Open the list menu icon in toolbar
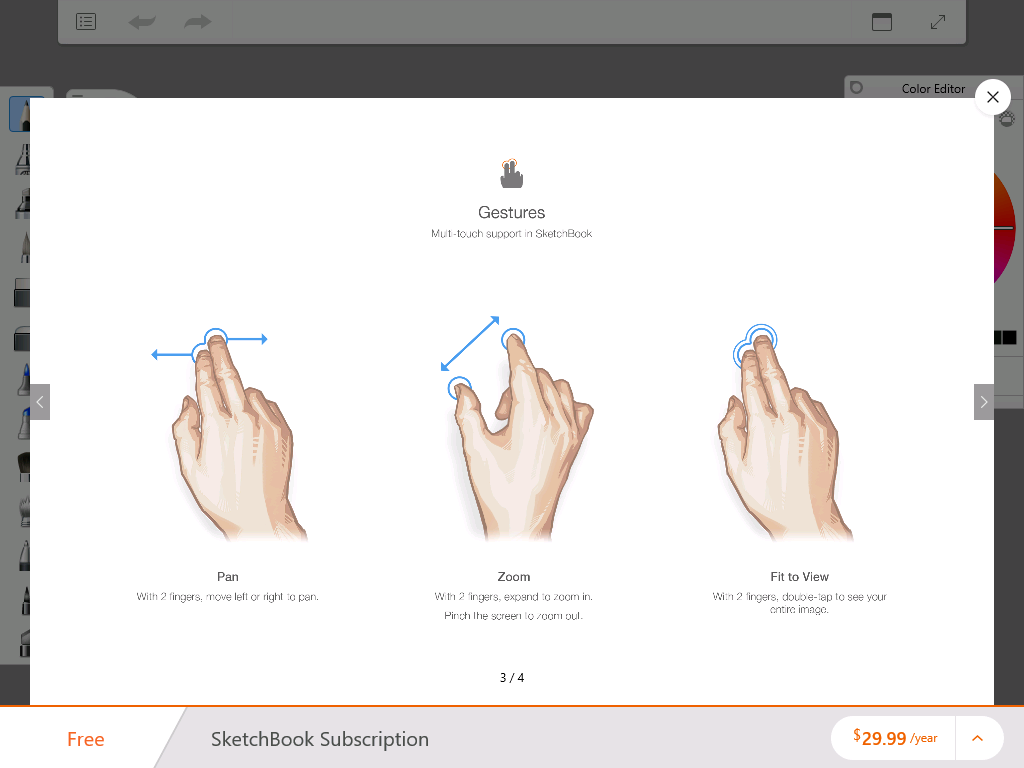This screenshot has width=1024, height=768. pos(86,22)
